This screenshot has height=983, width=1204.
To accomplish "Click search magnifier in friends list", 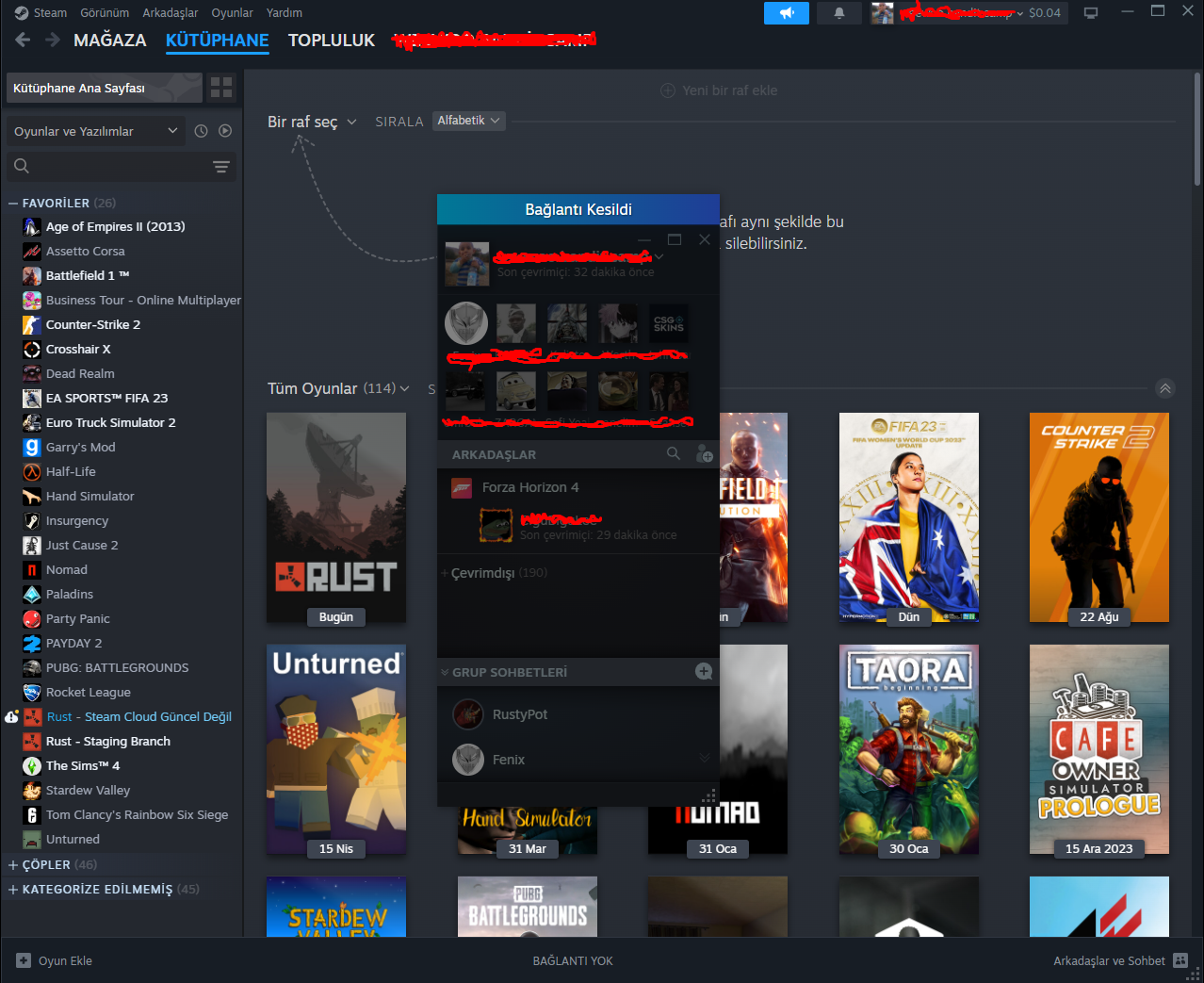I will point(674,453).
